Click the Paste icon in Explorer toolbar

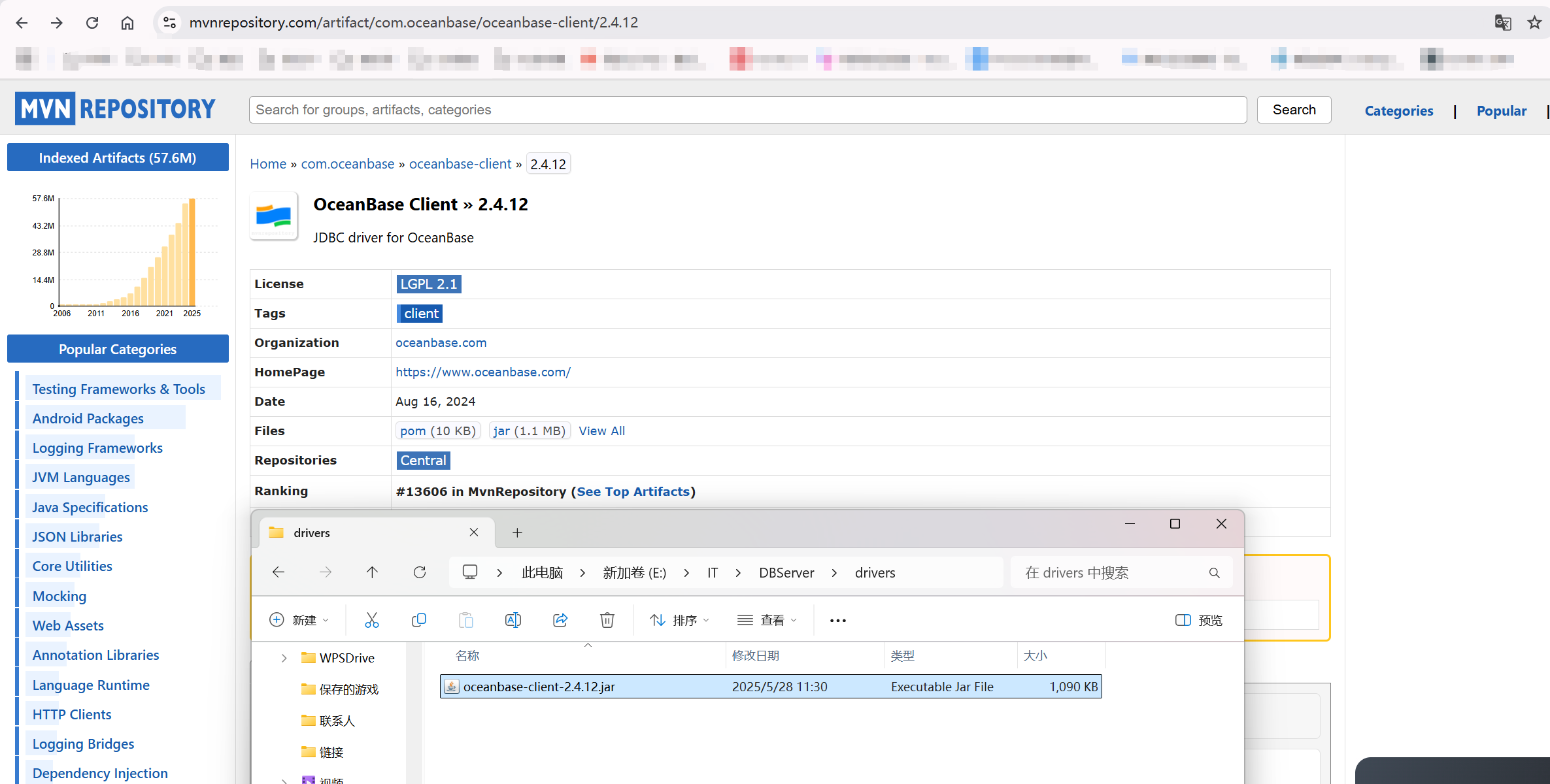[466, 619]
